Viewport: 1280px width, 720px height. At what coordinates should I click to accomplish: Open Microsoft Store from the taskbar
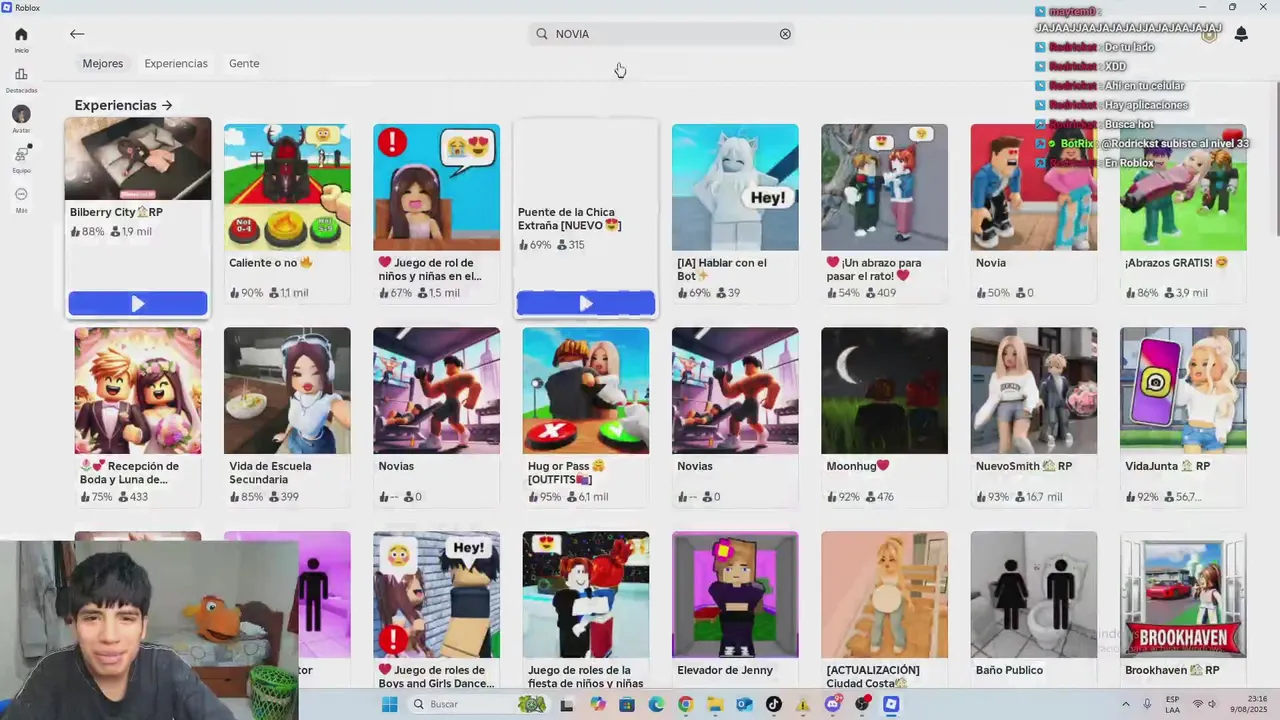(627, 705)
